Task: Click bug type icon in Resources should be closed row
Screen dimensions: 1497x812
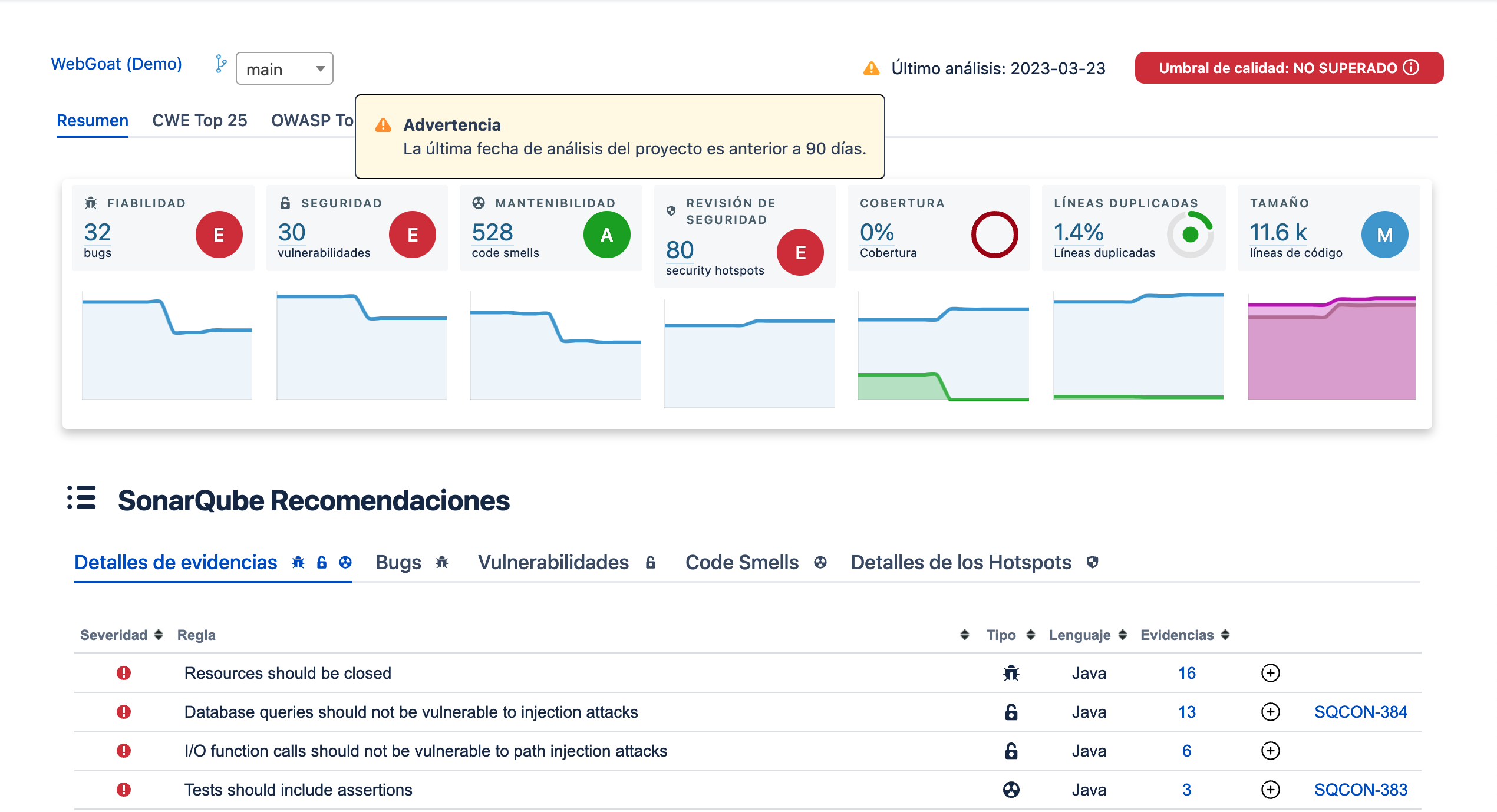Action: pos(1011,673)
